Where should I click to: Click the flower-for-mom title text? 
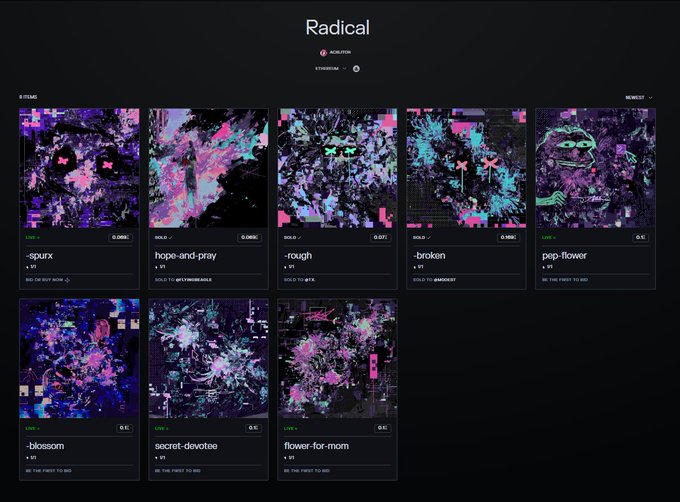click(316, 446)
